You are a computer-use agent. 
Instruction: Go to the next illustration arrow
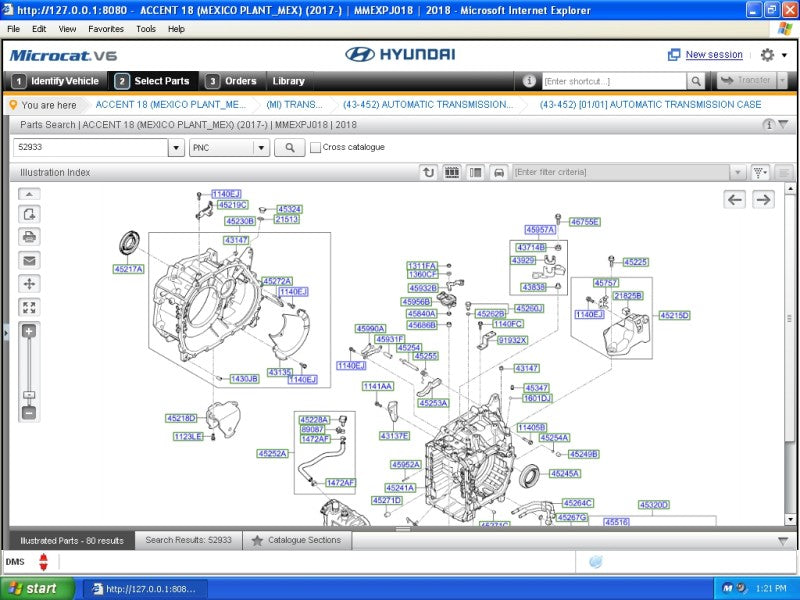(763, 200)
